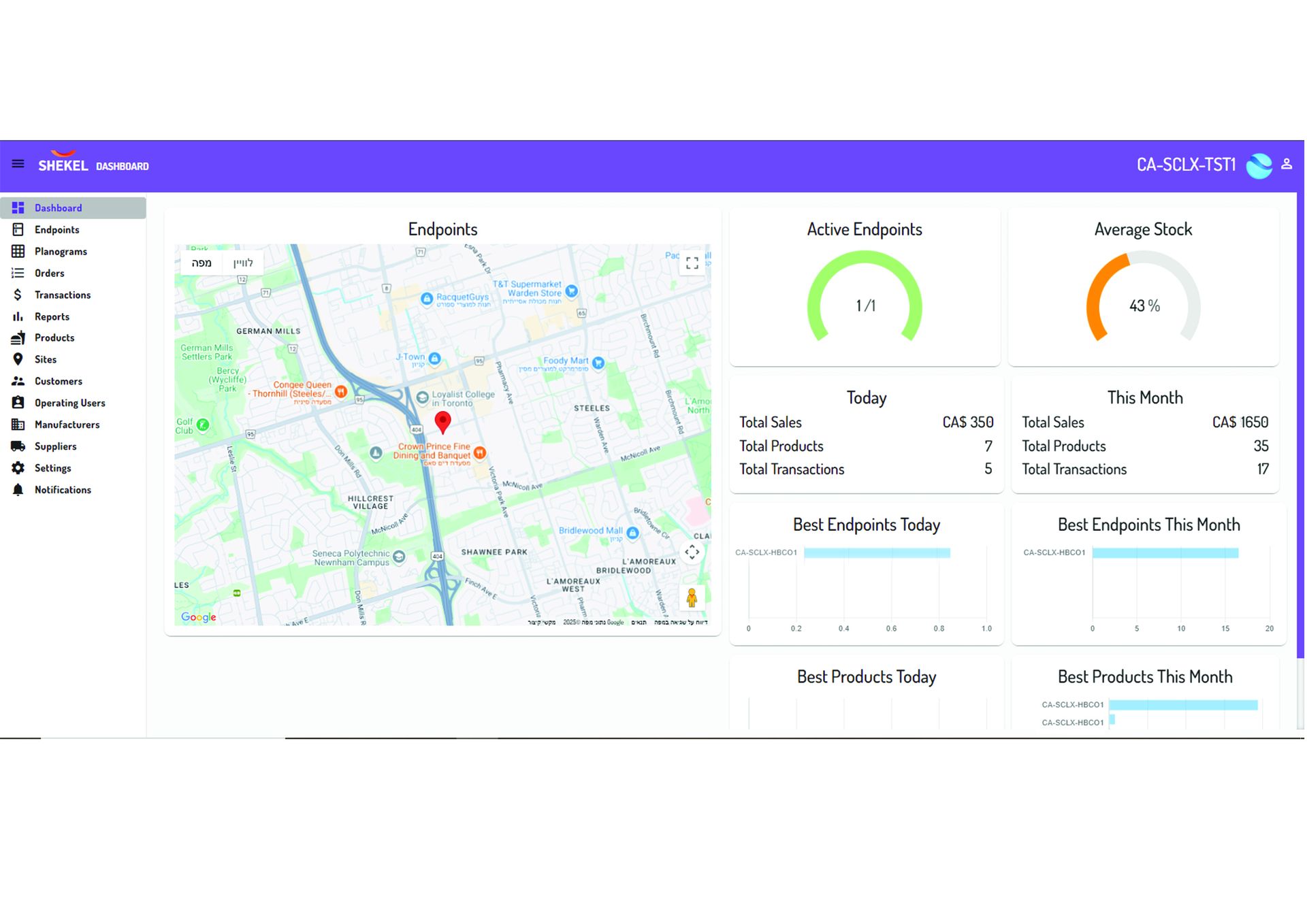Open the Reports menu item
This screenshot has height=924, width=1307.
[x=74, y=317]
